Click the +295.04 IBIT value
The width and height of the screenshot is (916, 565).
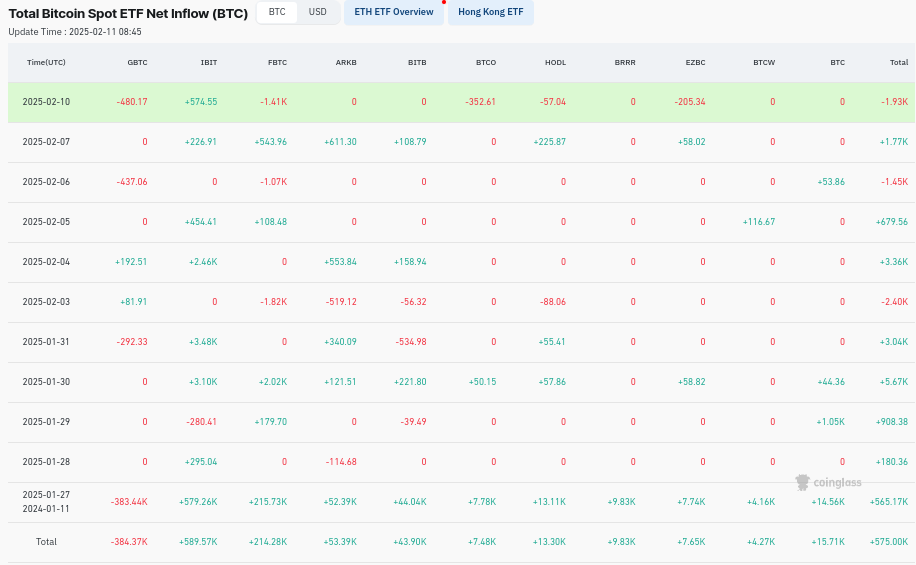pos(201,462)
